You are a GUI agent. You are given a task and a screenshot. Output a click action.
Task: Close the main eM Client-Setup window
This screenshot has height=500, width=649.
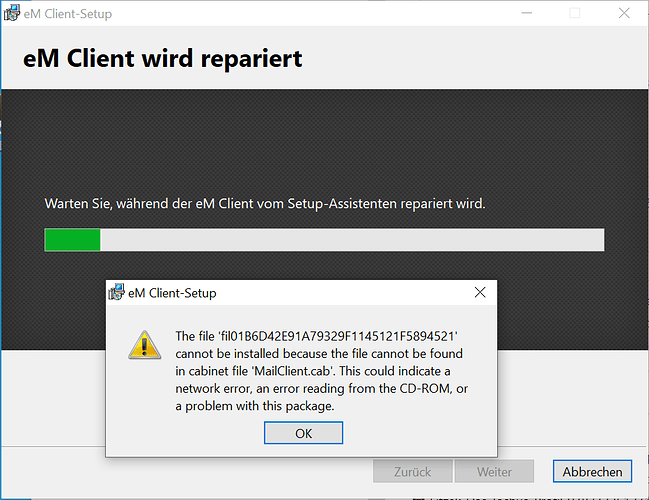point(624,13)
